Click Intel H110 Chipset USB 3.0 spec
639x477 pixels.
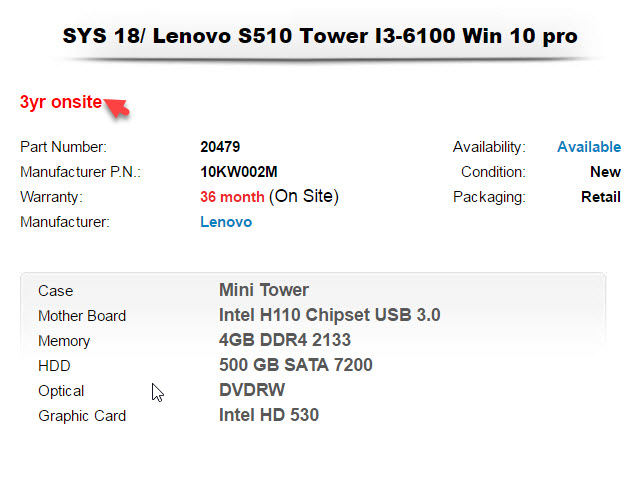(329, 316)
